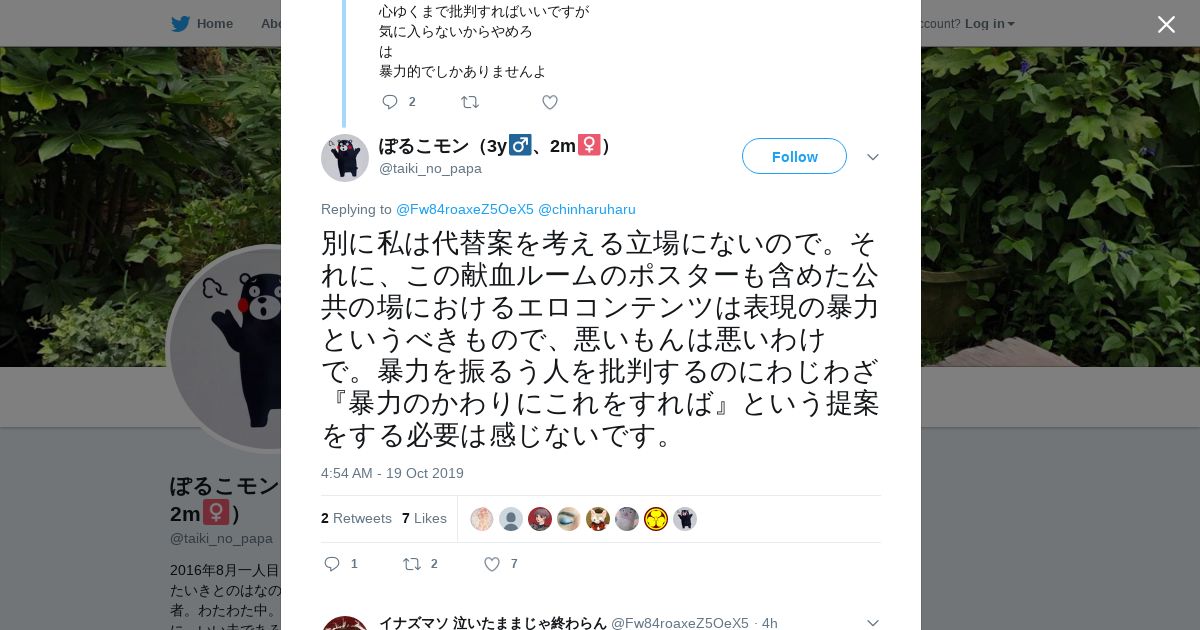The height and width of the screenshot is (630, 1200).
Task: Like the main tweet with heart icon
Action: 492,564
